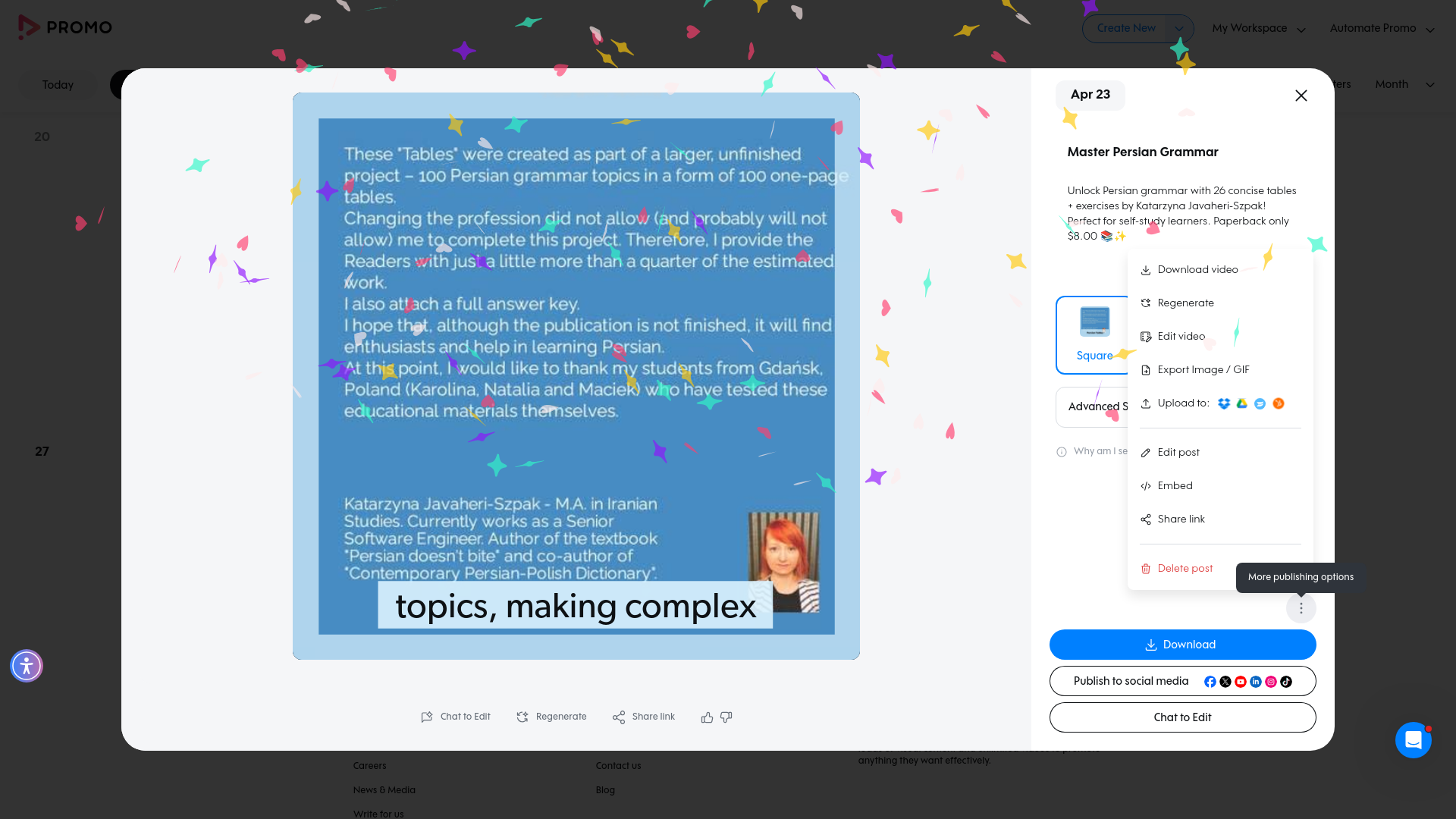This screenshot has width=1456, height=819.
Task: Open the Intercom chat bubble
Action: point(1414,740)
